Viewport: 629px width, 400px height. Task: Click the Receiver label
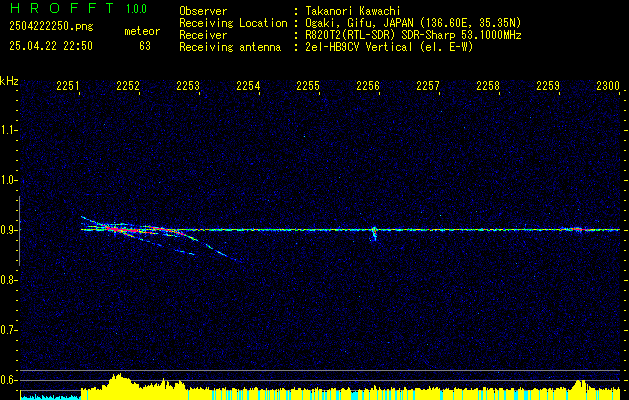203,35
